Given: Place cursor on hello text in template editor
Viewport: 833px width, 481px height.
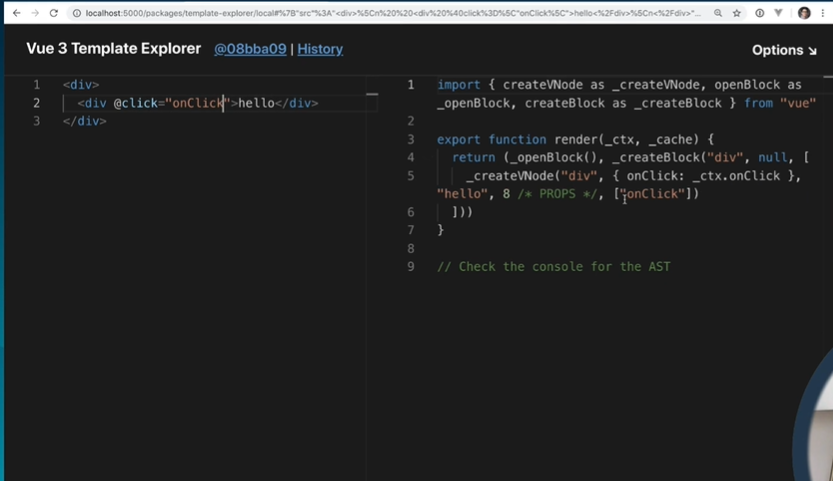Looking at the screenshot, I should coord(256,103).
